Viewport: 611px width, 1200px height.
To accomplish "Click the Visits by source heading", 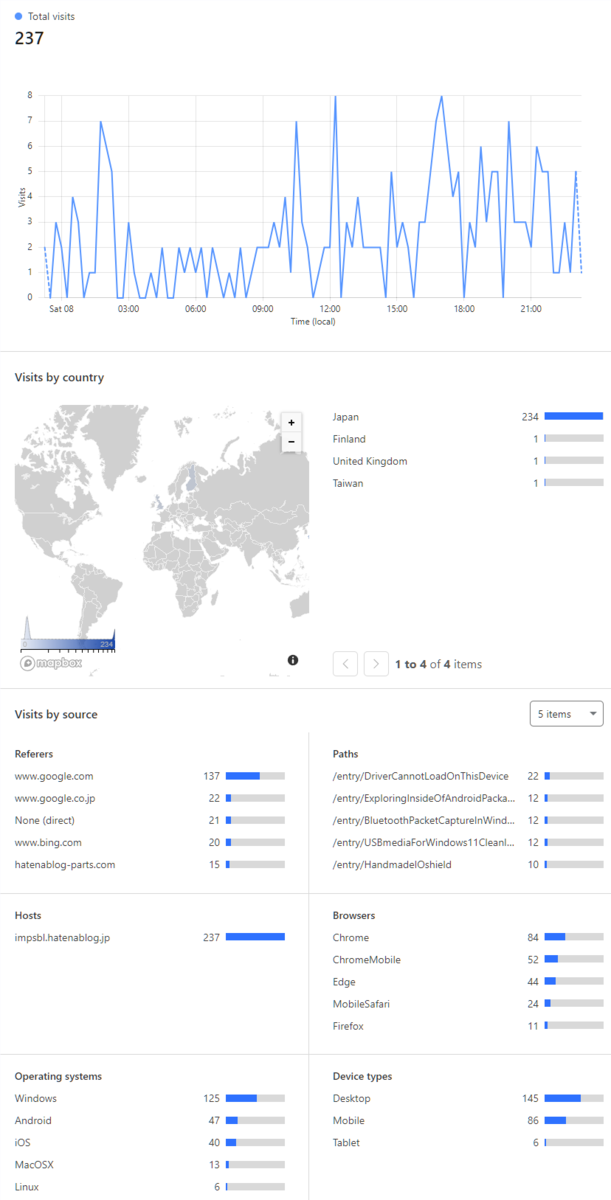I will coord(56,714).
